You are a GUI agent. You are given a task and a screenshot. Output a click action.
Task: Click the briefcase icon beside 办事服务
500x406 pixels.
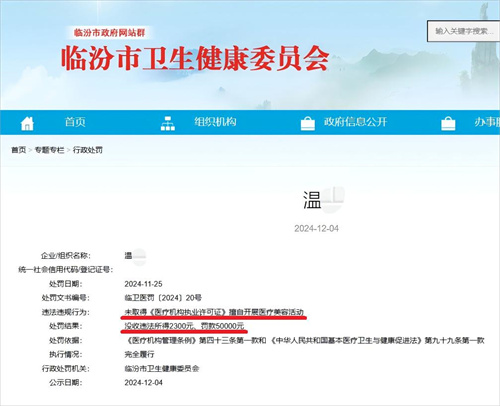coord(448,123)
